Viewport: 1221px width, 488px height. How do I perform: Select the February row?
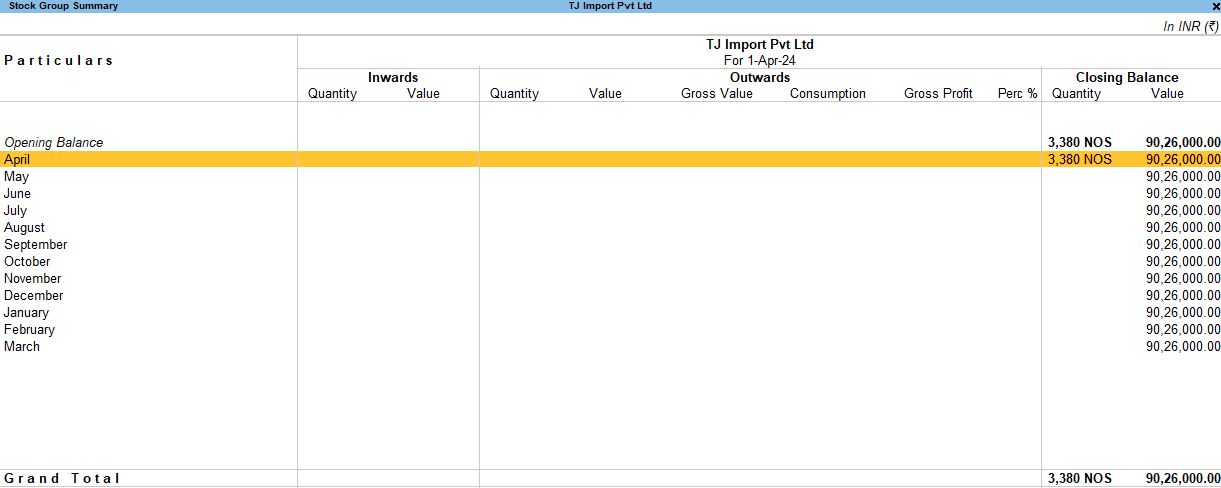pyautogui.click(x=610, y=329)
